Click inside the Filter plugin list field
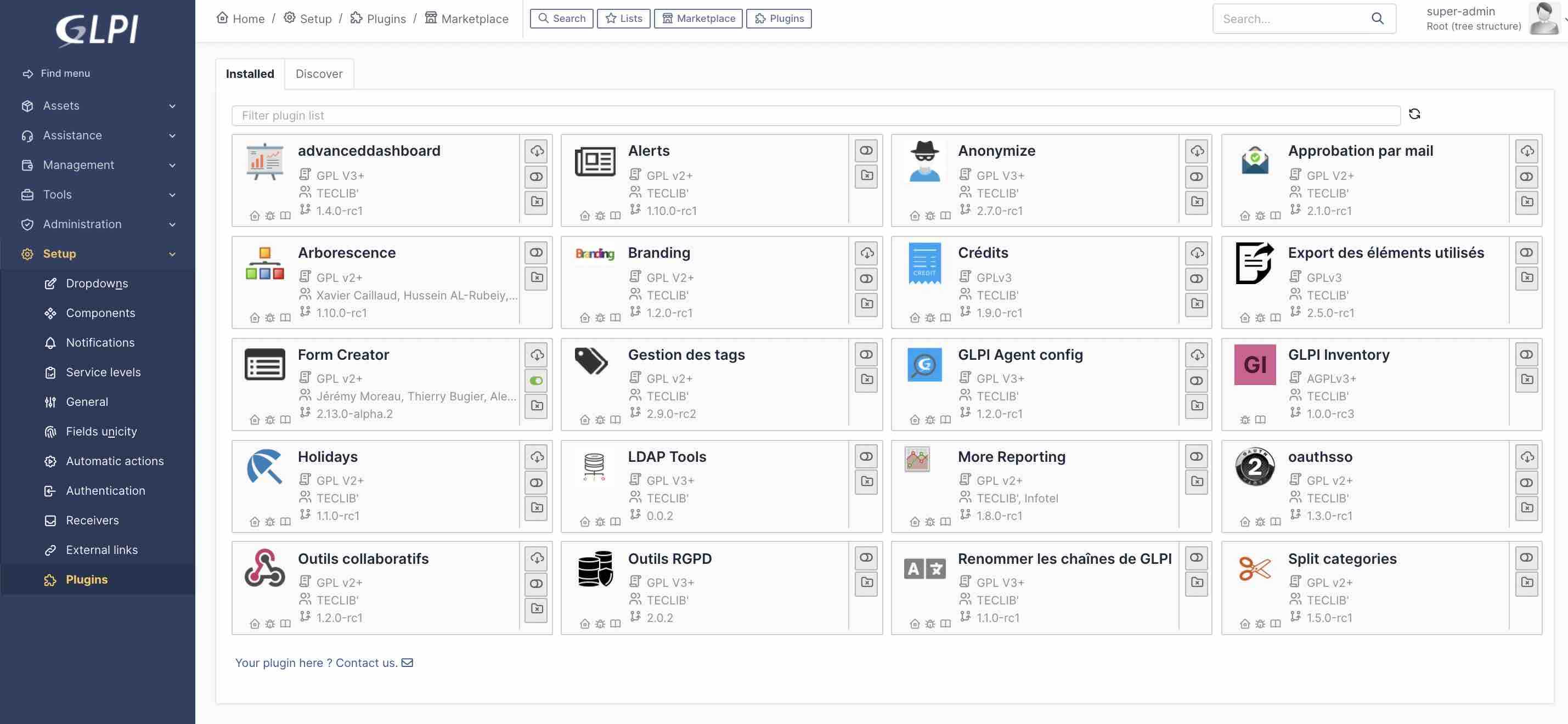1568x724 pixels. pyautogui.click(x=487, y=115)
